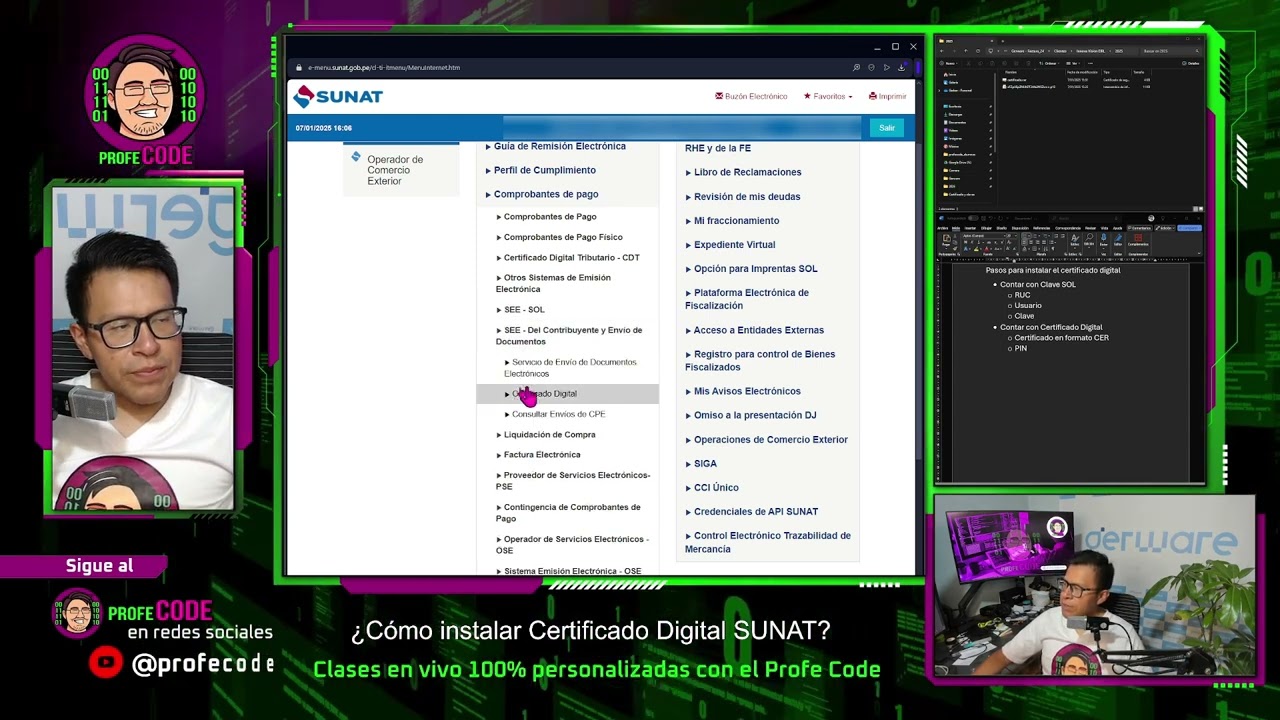1280x720 pixels.
Task: Switch to Word's Diseño tab
Action: click(1000, 228)
